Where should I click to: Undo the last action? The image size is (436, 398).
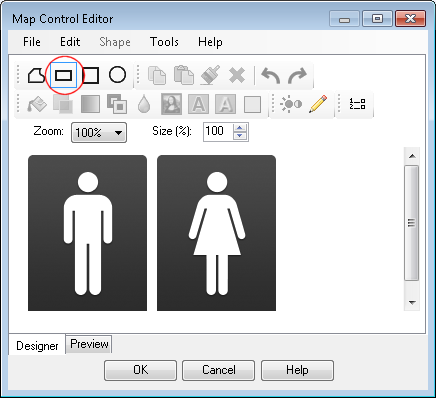[x=270, y=76]
